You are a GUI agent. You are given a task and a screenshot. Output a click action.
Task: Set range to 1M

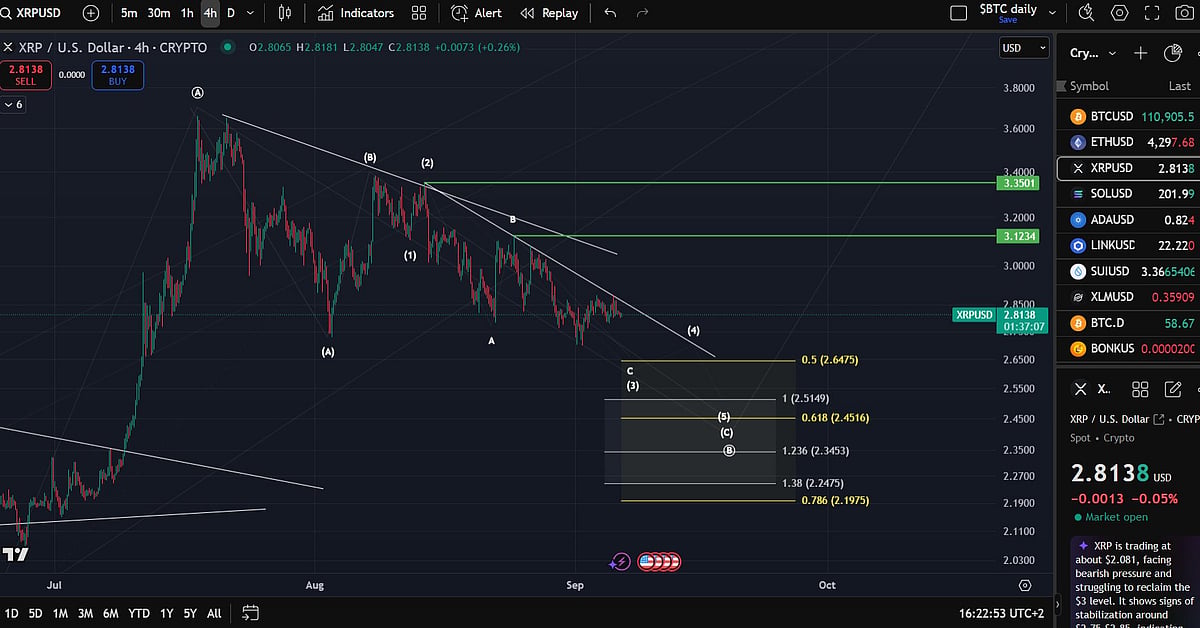(x=60, y=613)
